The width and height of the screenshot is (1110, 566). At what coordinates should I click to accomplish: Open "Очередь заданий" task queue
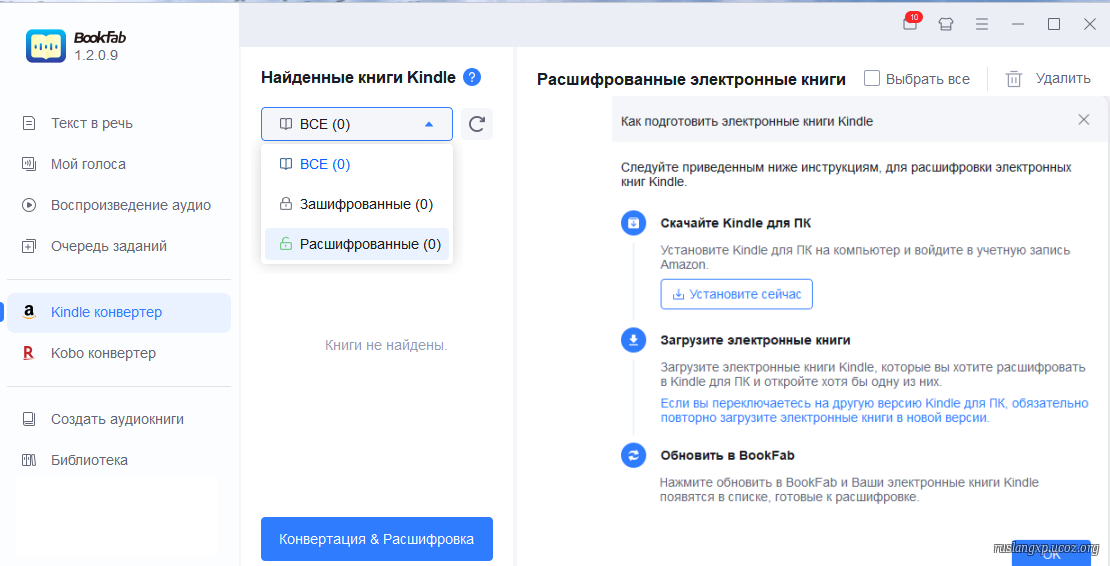click(108, 246)
